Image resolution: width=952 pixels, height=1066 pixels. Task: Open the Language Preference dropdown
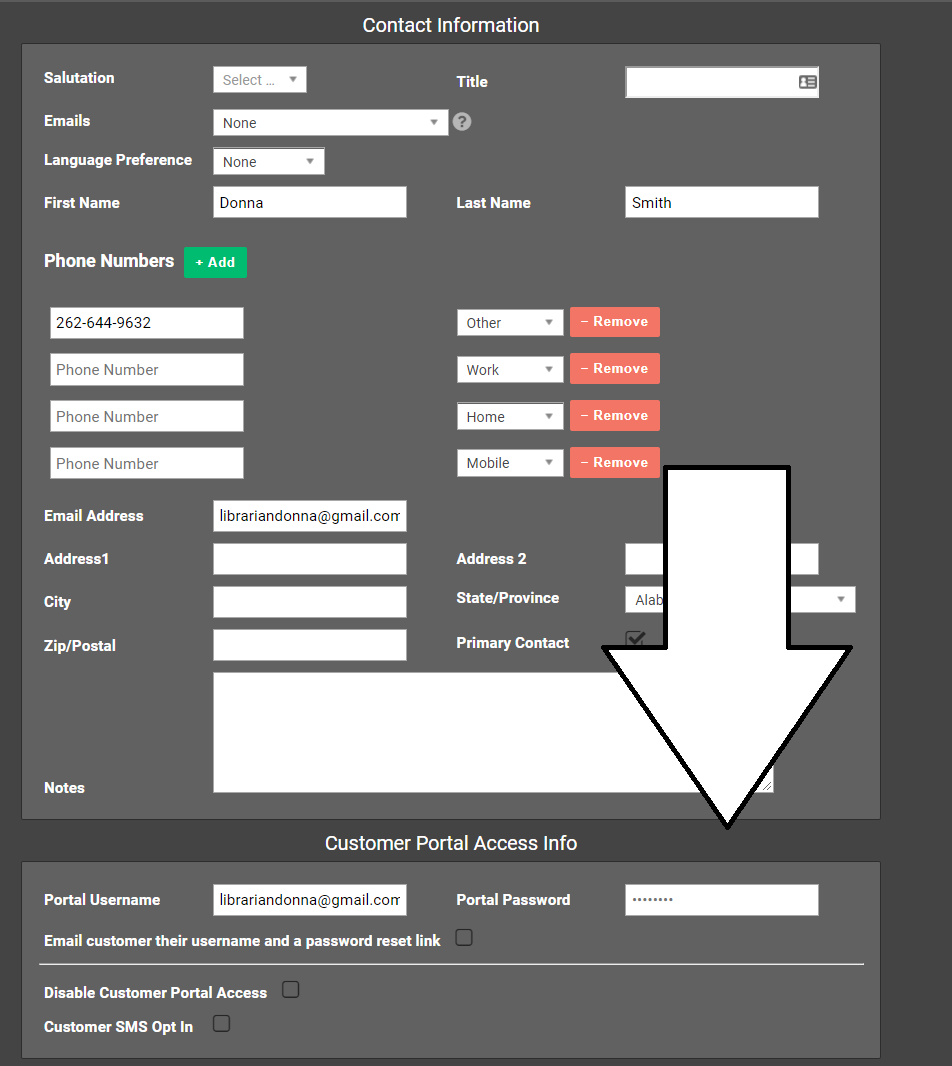click(x=268, y=162)
